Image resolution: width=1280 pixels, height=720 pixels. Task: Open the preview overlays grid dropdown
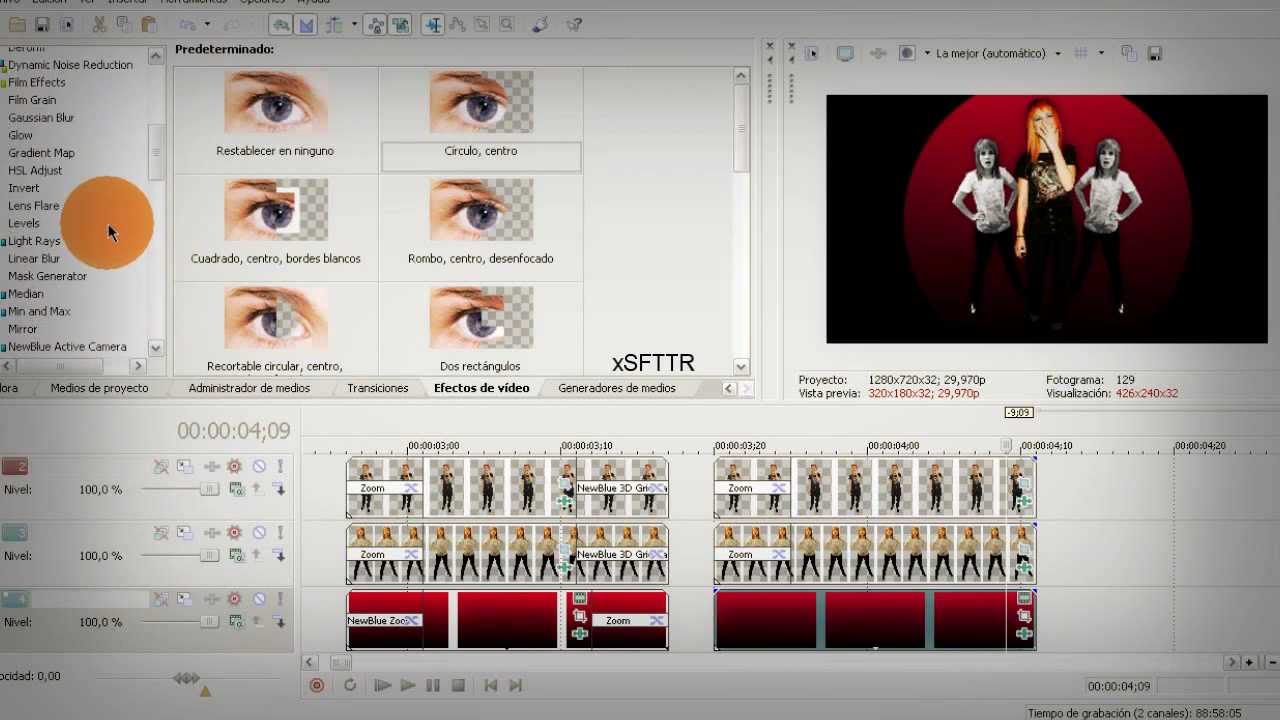(x=1101, y=53)
